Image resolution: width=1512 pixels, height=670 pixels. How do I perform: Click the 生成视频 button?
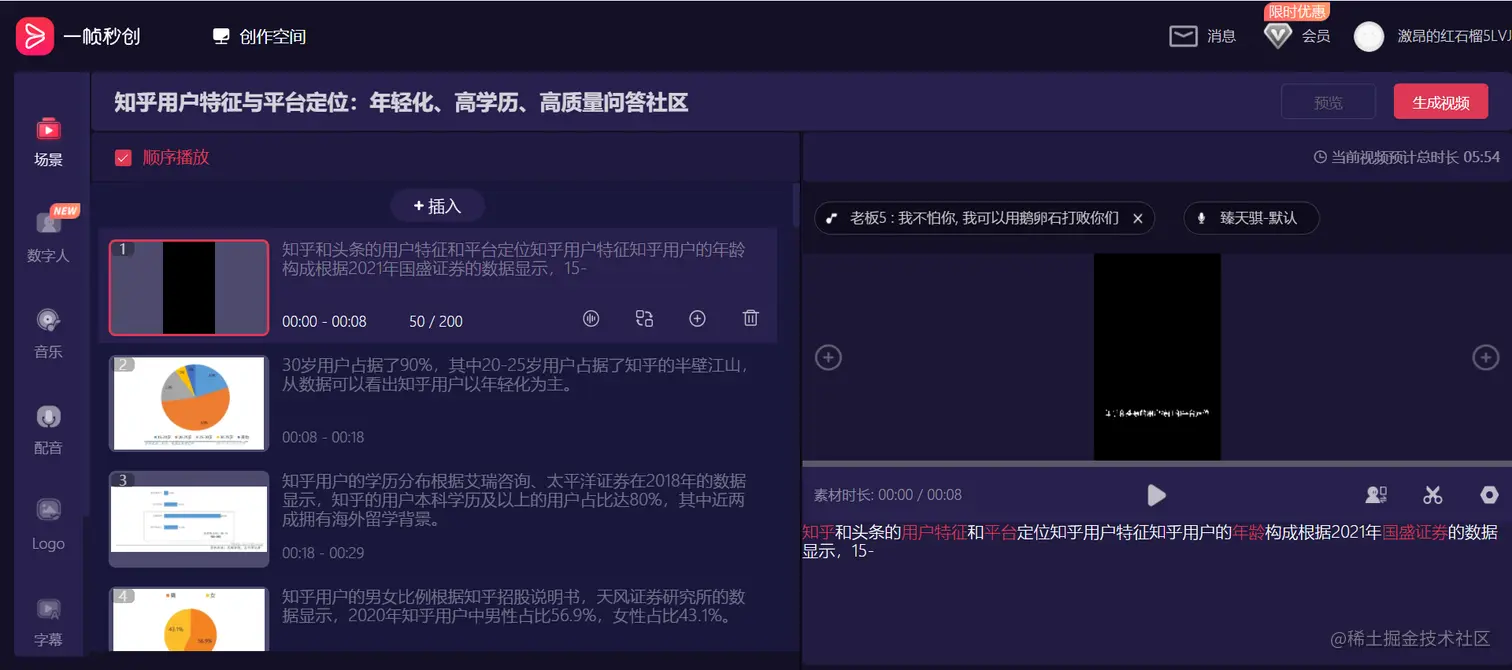(x=1441, y=102)
